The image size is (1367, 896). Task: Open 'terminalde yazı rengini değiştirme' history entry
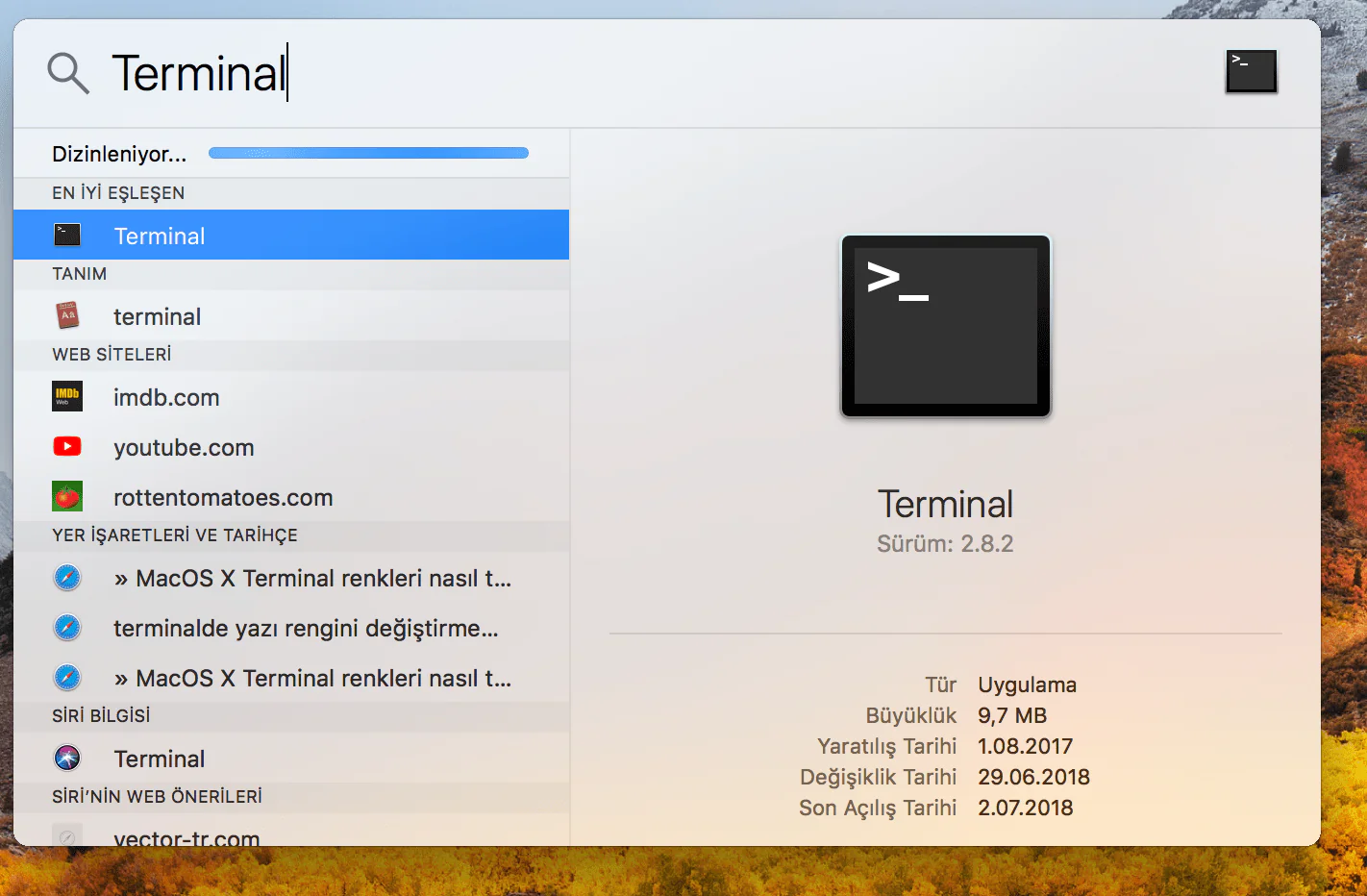tap(306, 628)
